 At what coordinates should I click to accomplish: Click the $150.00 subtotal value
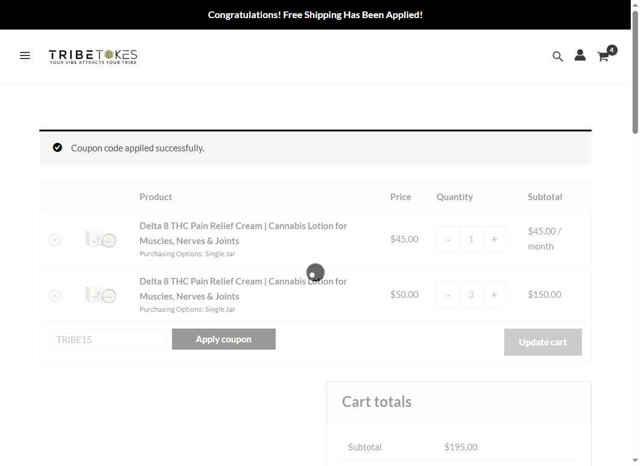pyautogui.click(x=544, y=295)
